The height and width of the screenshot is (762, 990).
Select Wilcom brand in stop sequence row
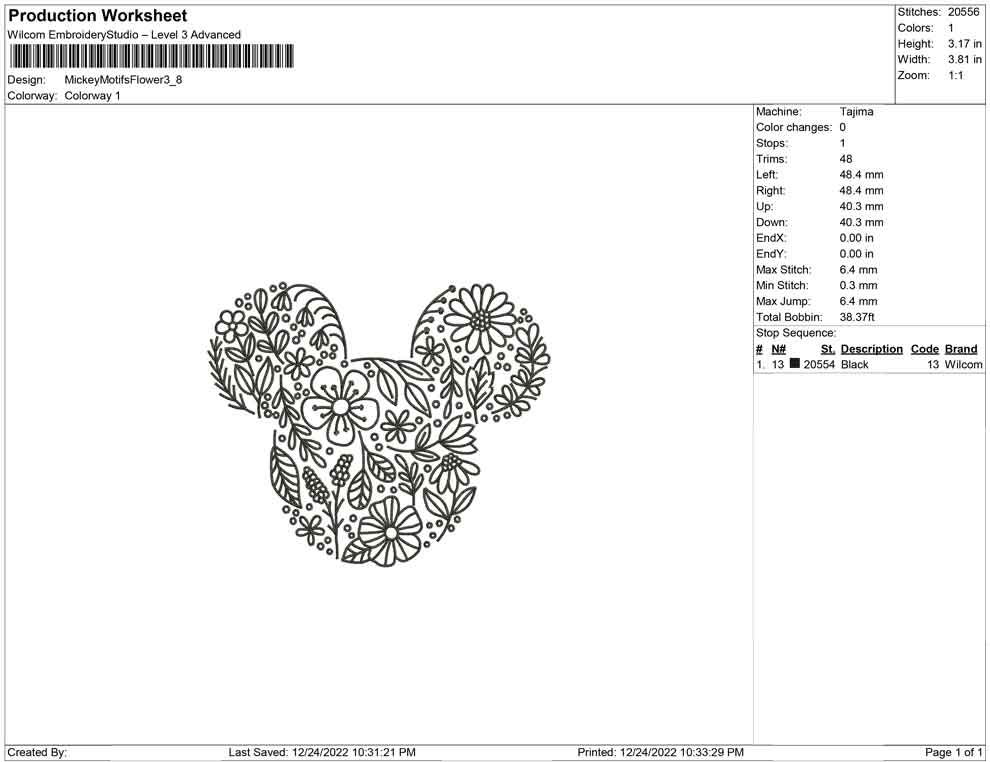pyautogui.click(x=963, y=365)
